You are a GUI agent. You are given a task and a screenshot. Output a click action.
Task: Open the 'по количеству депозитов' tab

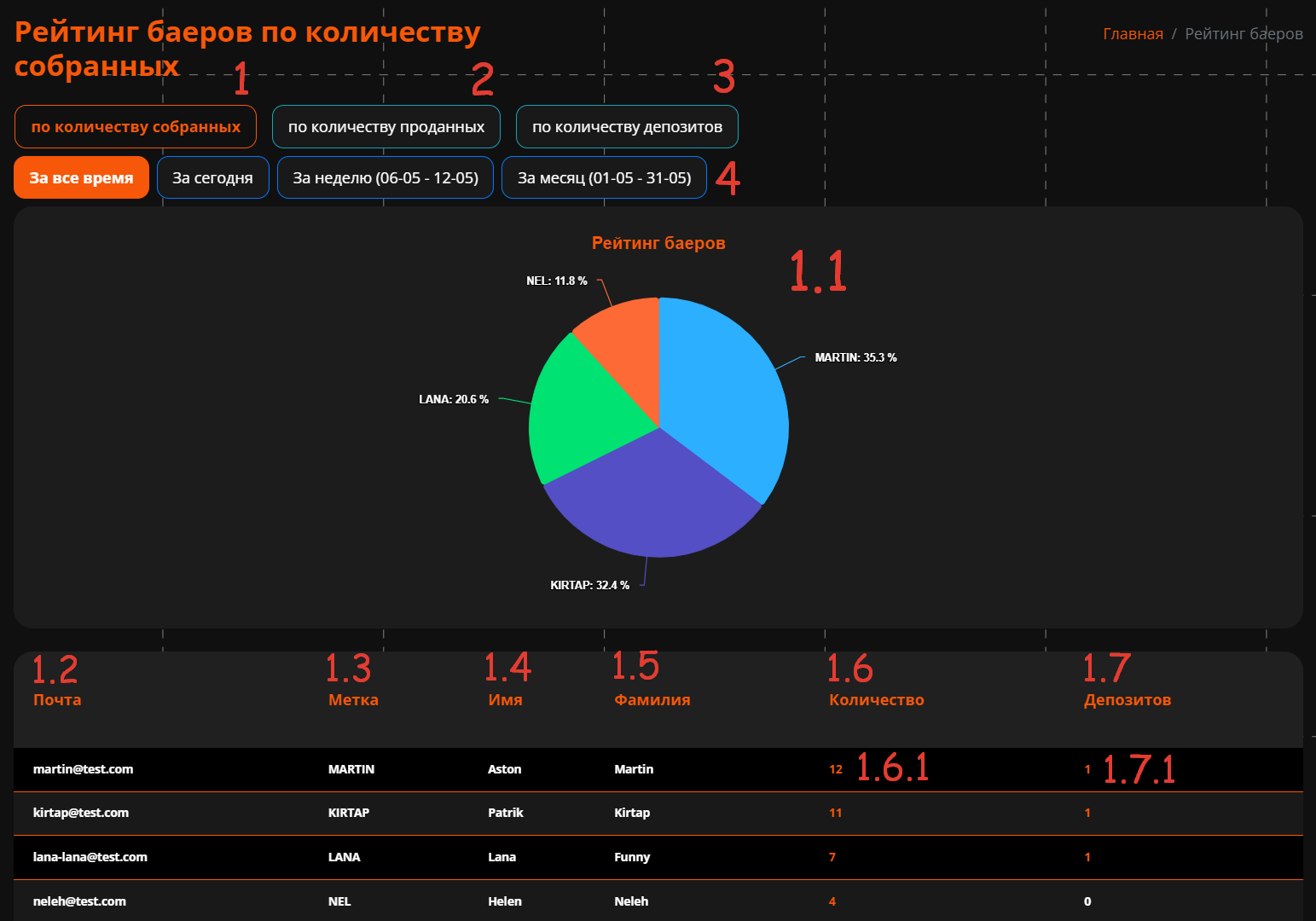tap(627, 127)
